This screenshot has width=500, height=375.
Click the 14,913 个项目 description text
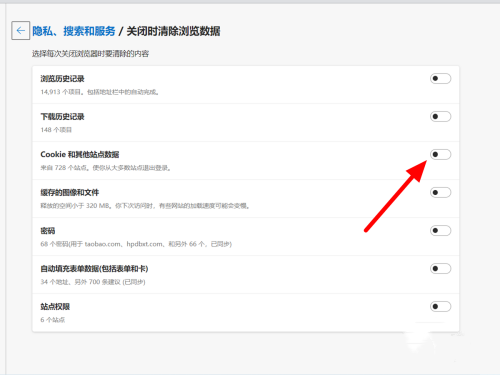coord(100,92)
